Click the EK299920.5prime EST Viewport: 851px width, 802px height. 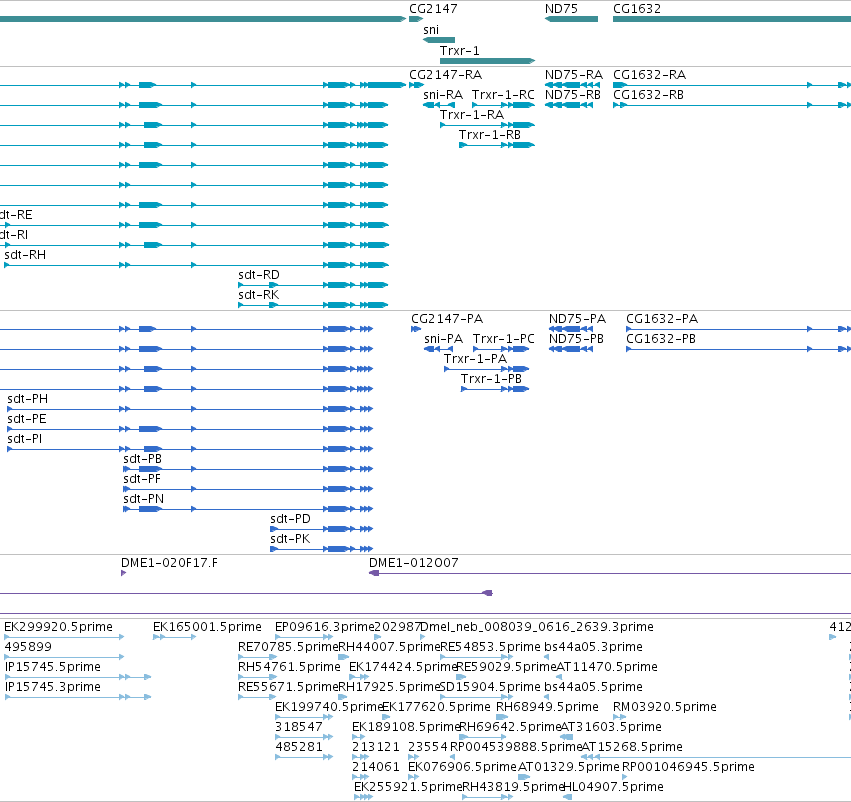pos(64,637)
